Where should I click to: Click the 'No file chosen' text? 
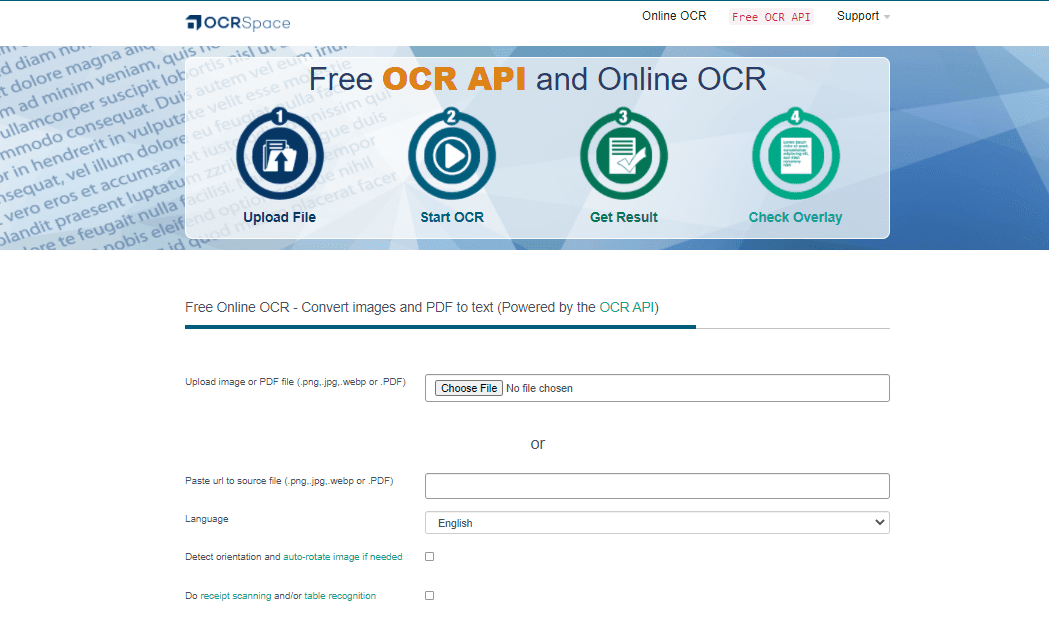point(539,388)
